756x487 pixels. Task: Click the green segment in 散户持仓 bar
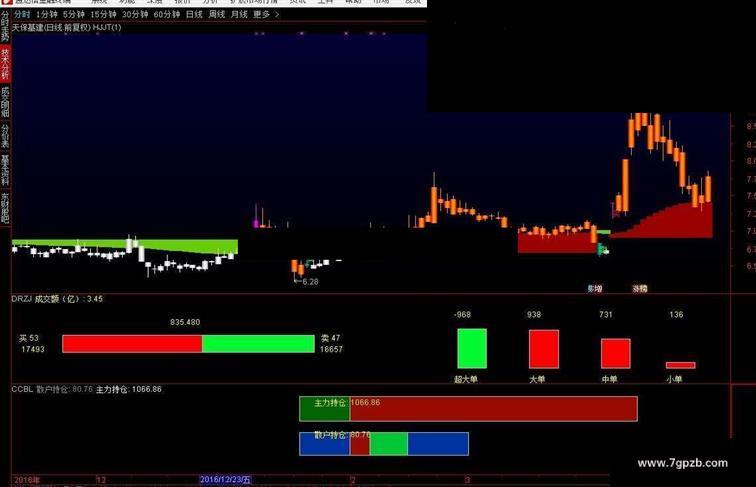coord(389,444)
